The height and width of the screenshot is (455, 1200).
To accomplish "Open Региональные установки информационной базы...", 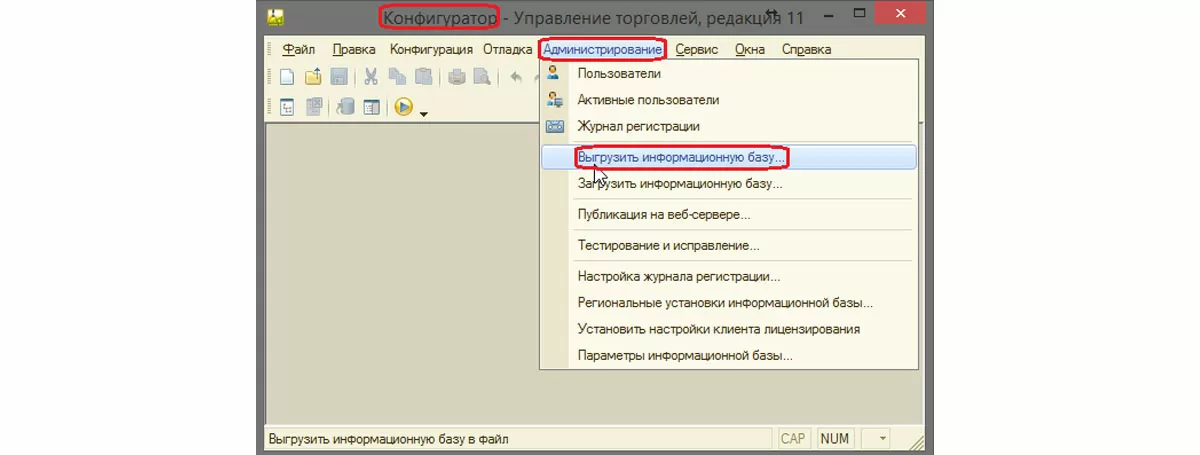I will point(728,302).
